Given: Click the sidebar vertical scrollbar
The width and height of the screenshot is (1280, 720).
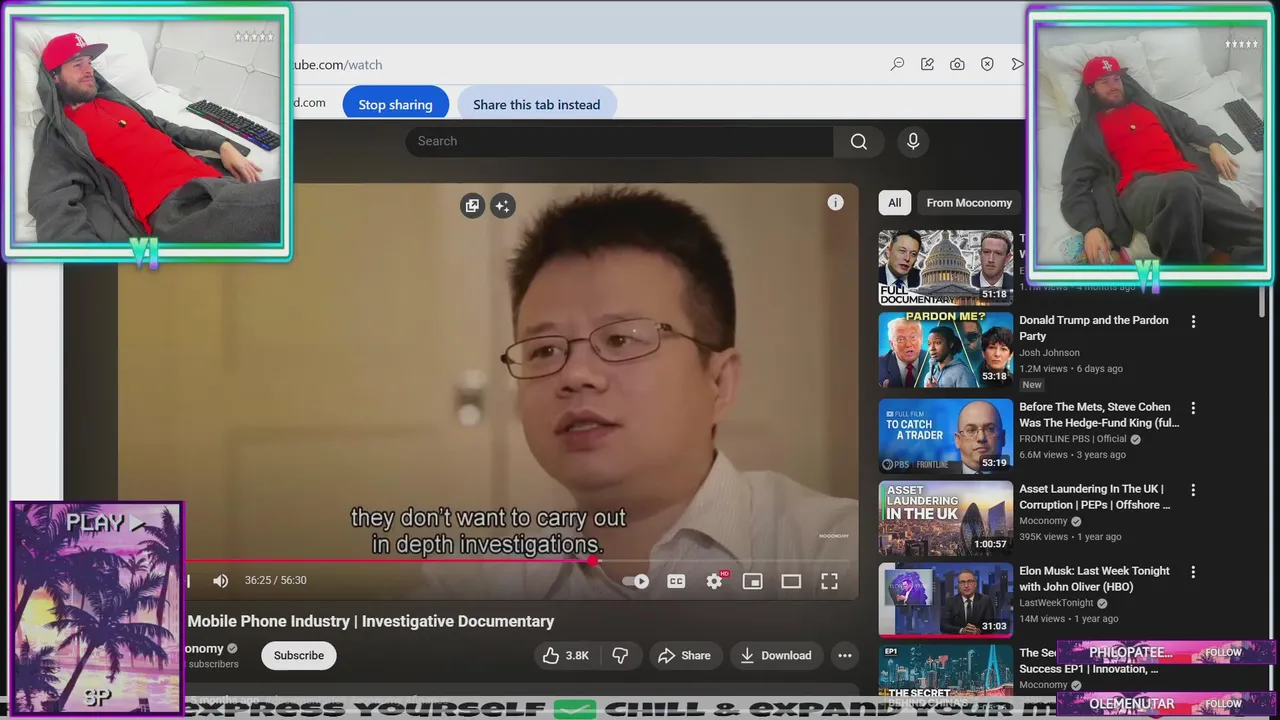Looking at the screenshot, I should point(1263,300).
